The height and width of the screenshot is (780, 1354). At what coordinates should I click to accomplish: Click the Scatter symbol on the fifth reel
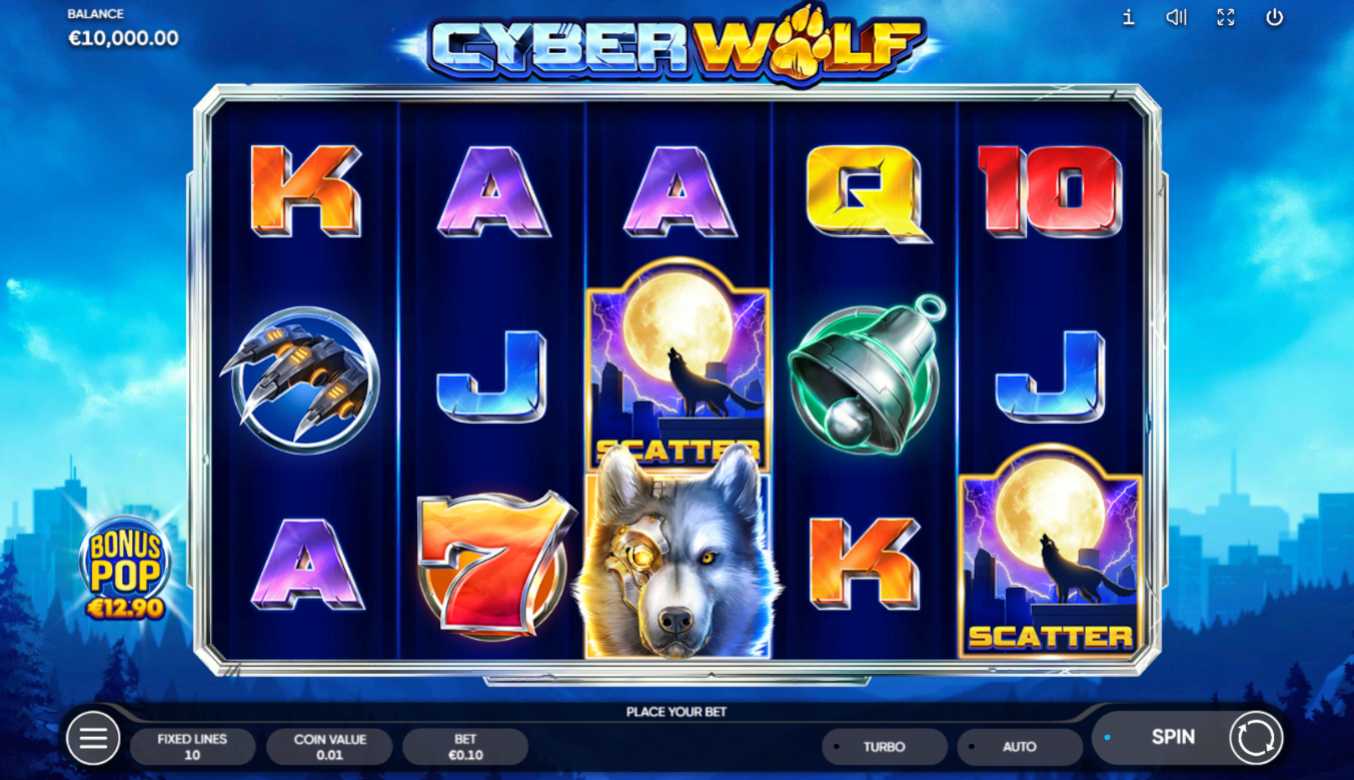[1050, 551]
